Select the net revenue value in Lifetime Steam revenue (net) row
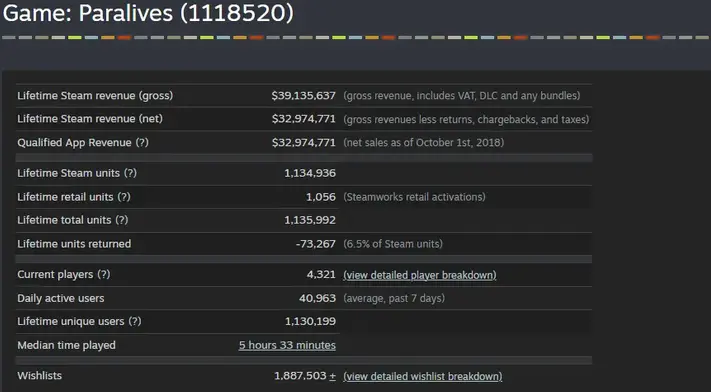The width and height of the screenshot is (711, 392). tap(303, 119)
